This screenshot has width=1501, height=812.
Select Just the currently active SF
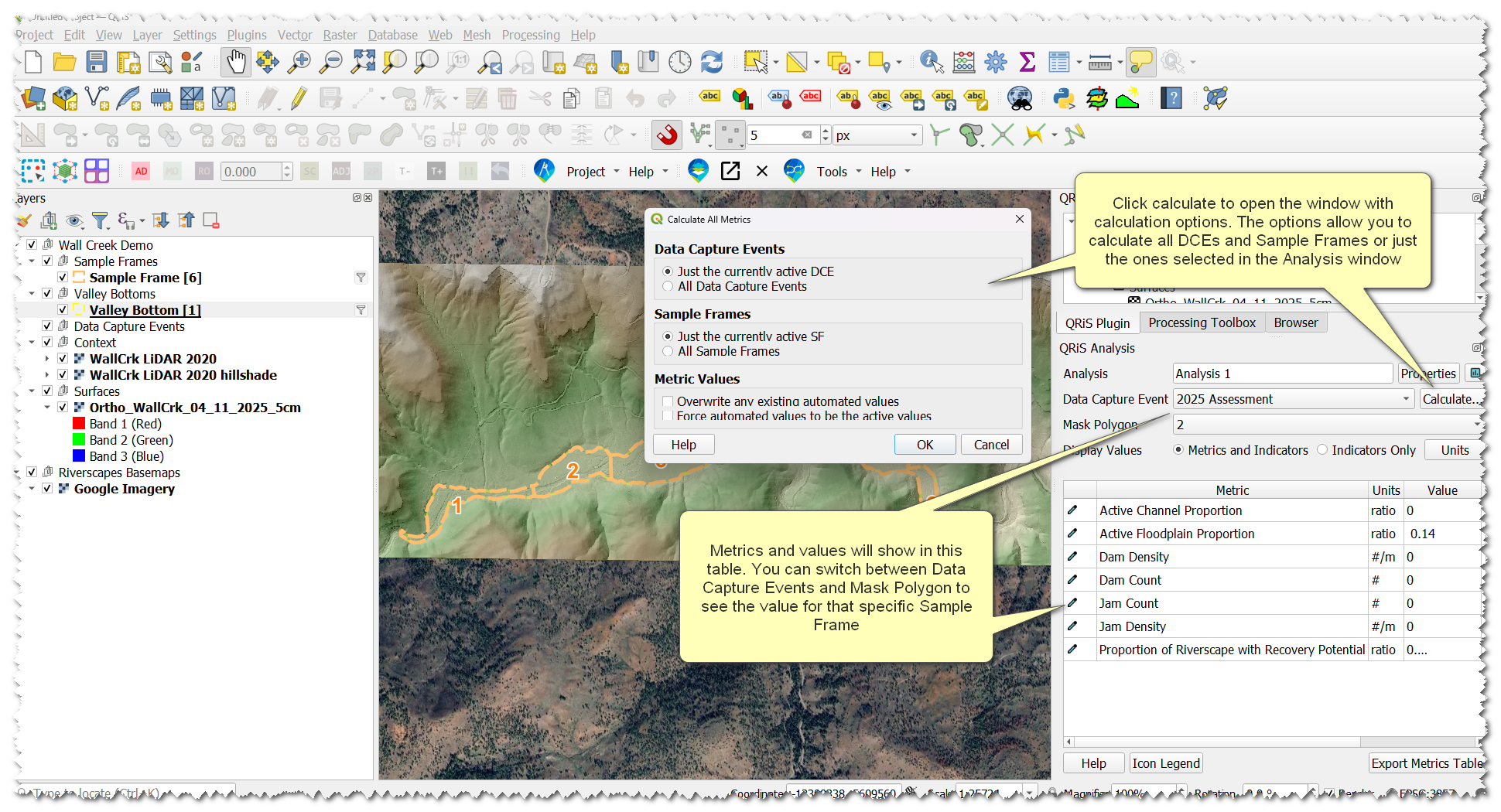pos(668,336)
